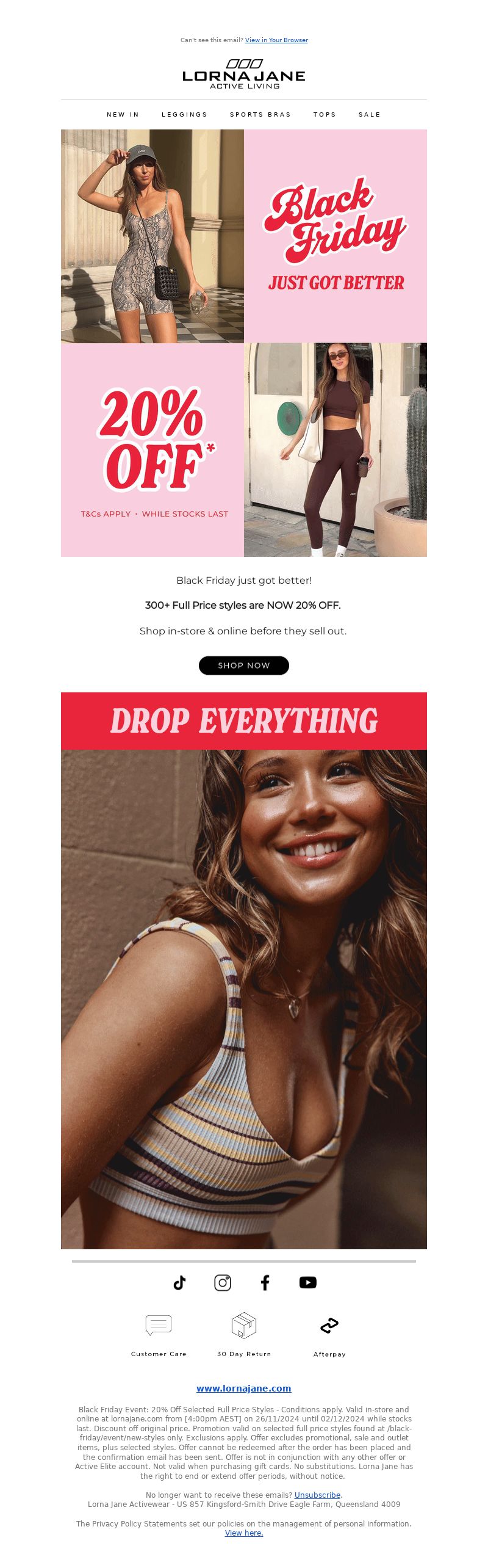Open the Facebook social icon
This screenshot has height=1568, width=488.
(265, 1283)
